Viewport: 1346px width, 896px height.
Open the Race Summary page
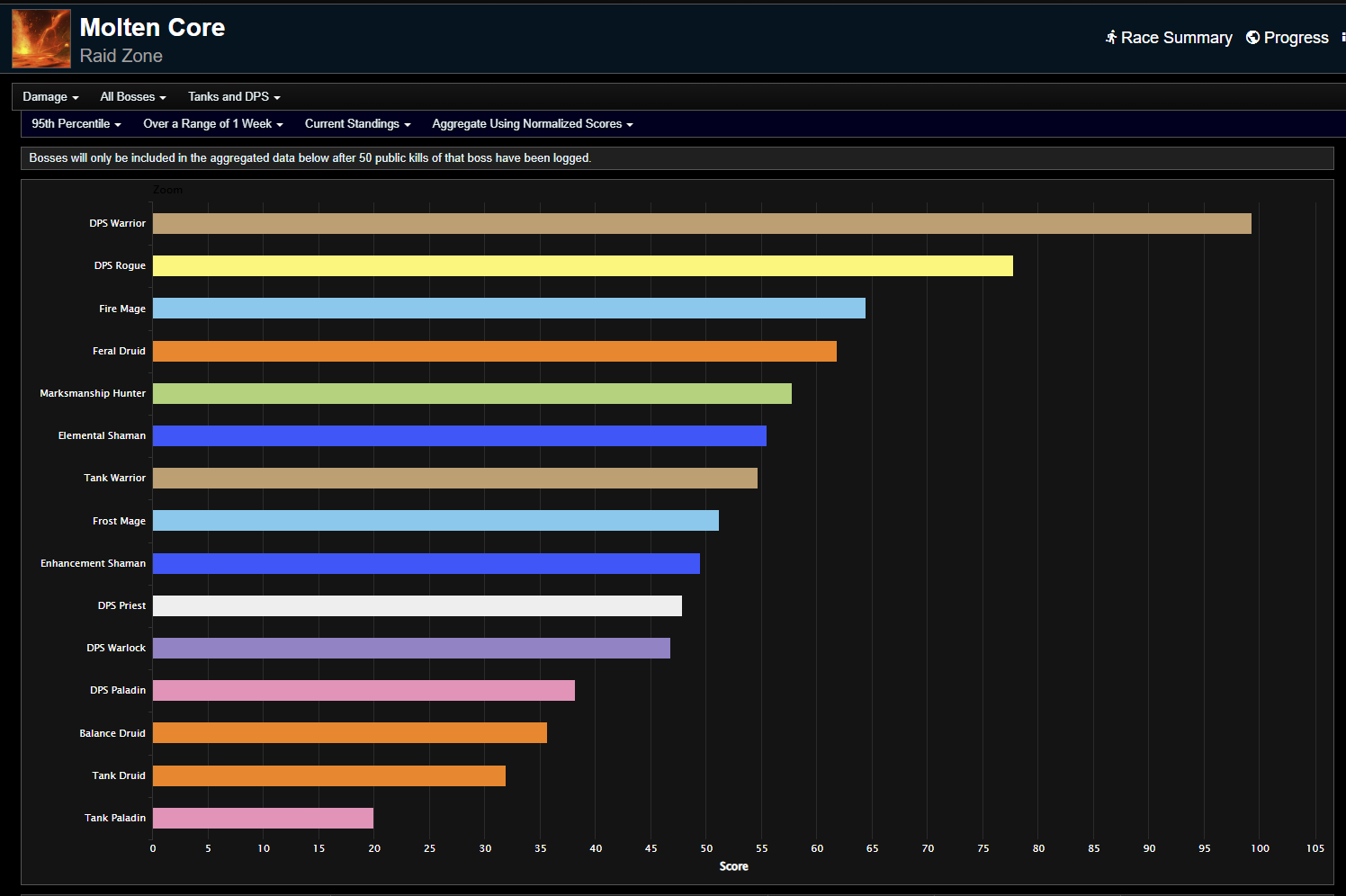1176,38
